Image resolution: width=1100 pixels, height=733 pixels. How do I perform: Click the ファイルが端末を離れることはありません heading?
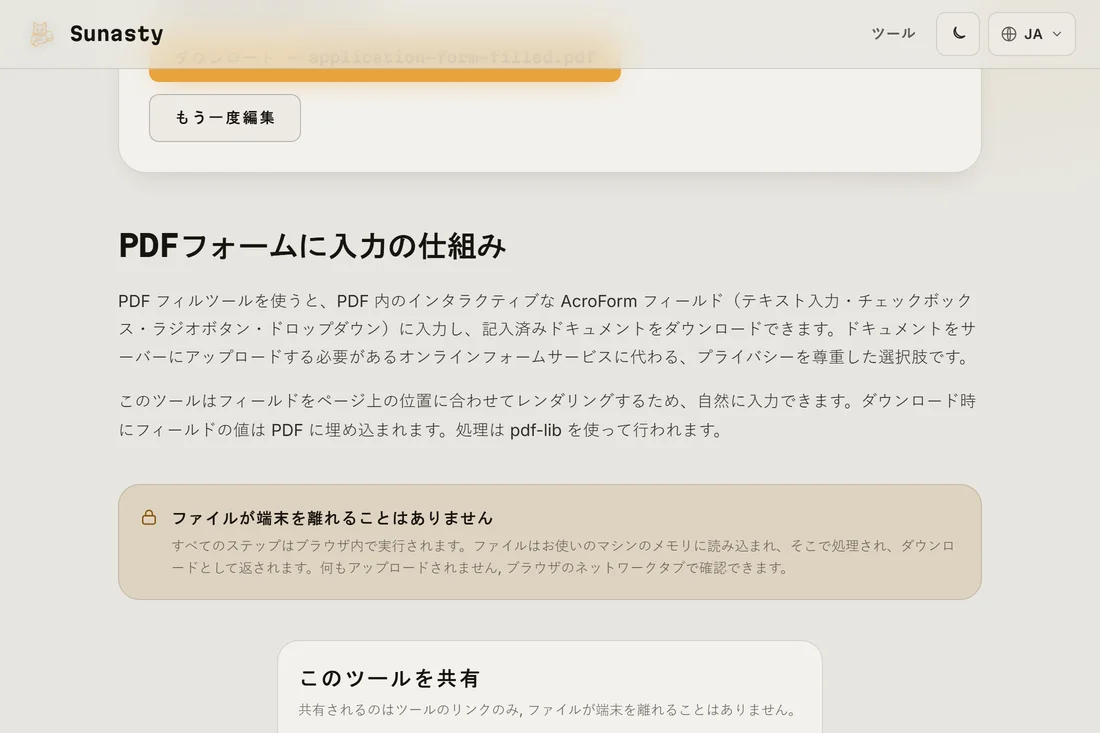point(333,518)
